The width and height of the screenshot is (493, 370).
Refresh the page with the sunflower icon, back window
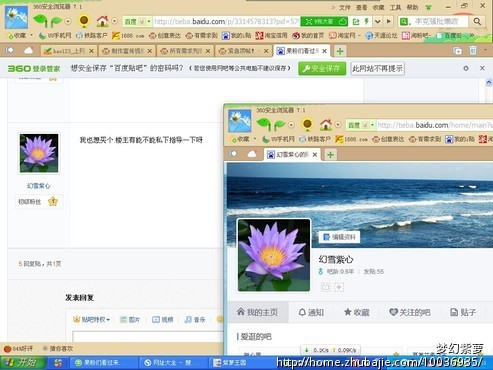pyautogui.click(x=84, y=21)
